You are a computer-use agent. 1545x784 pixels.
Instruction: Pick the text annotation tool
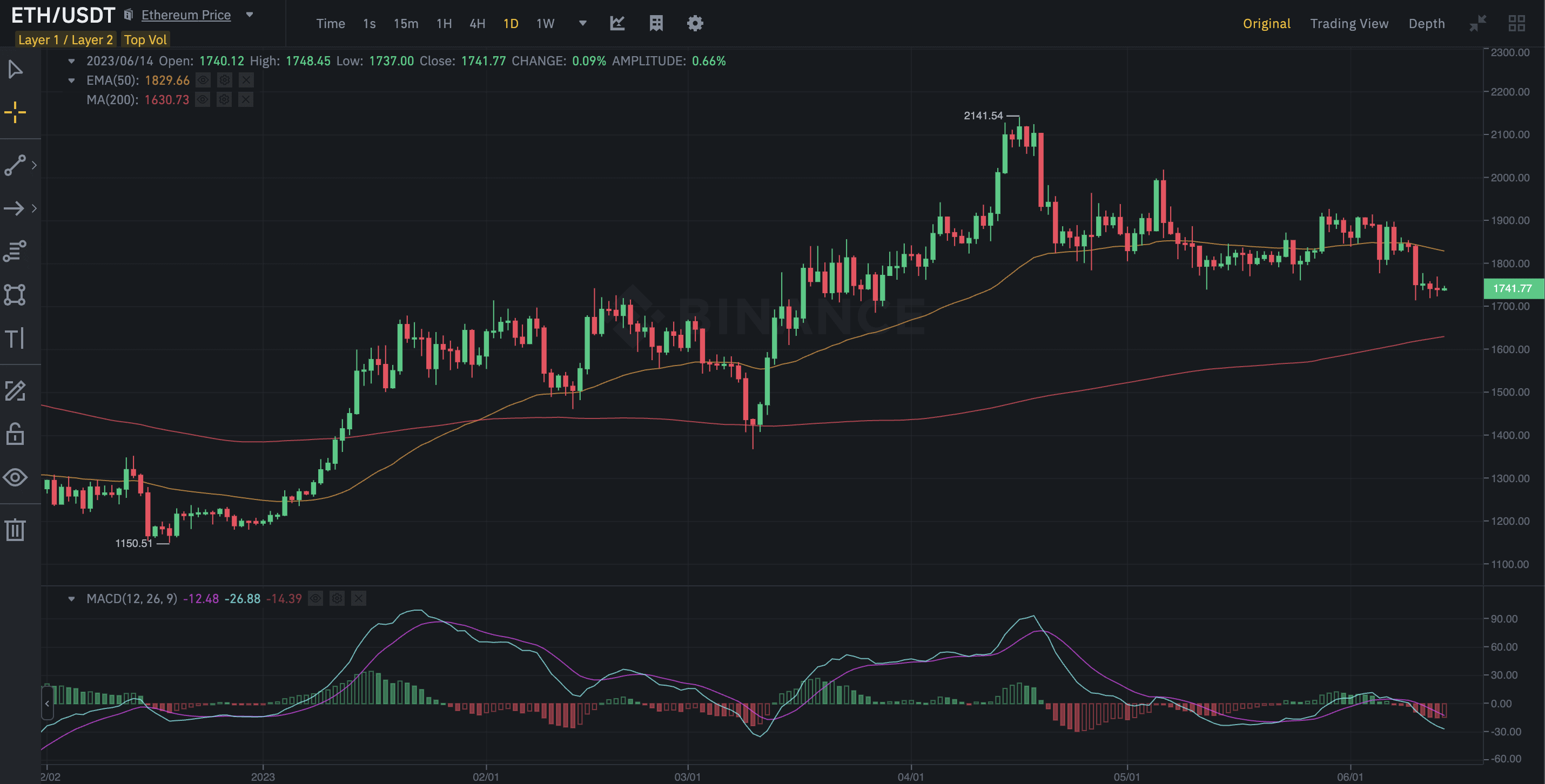[15, 339]
